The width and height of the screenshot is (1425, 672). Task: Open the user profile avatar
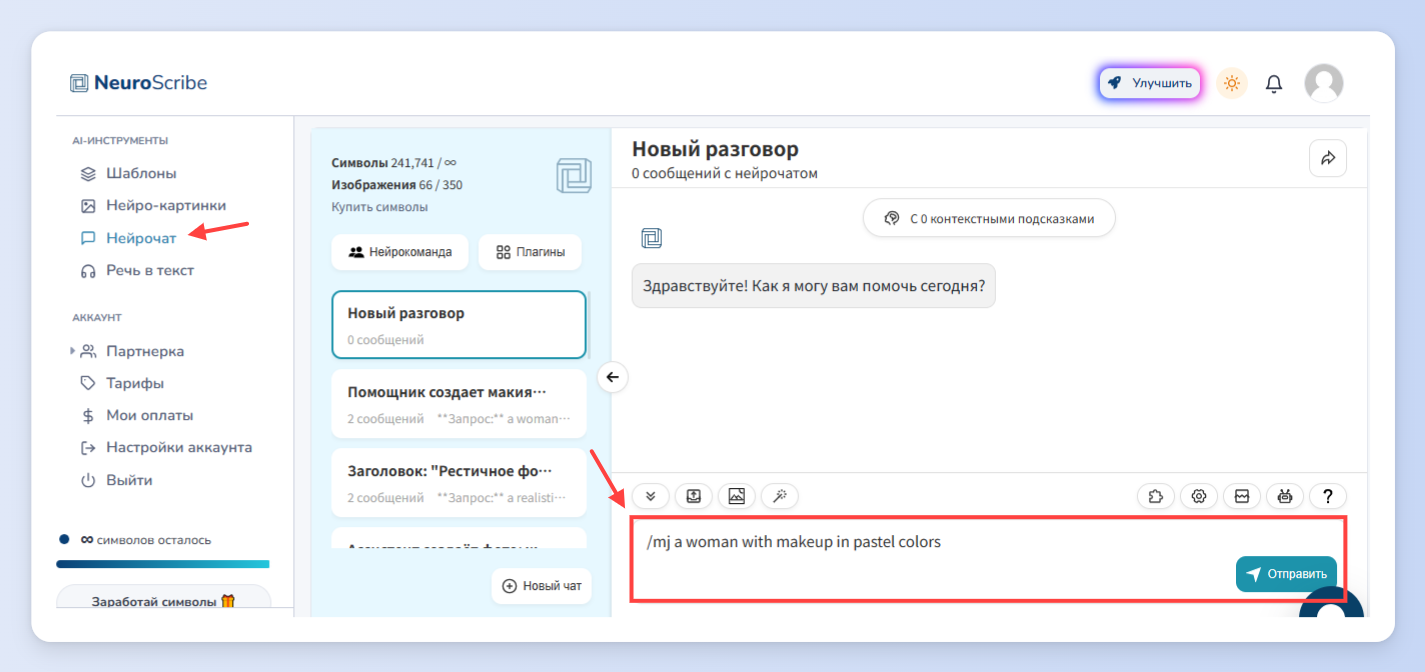pos(1323,83)
